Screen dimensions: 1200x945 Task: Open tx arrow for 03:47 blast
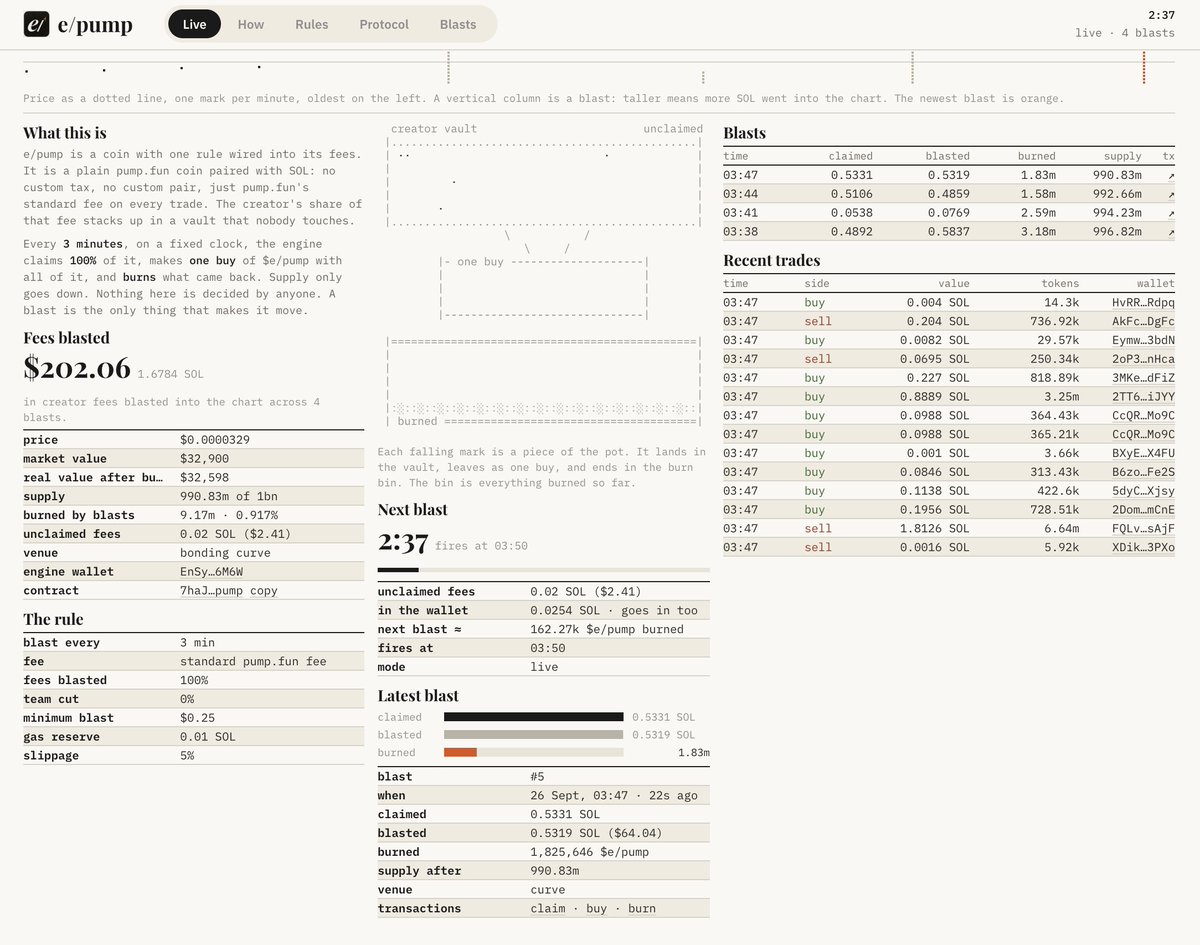click(1170, 175)
